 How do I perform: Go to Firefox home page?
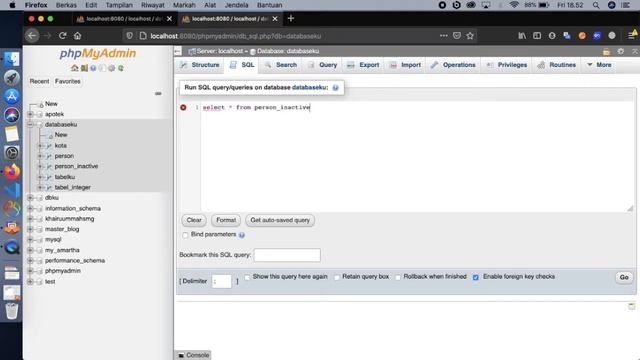coord(78,36)
